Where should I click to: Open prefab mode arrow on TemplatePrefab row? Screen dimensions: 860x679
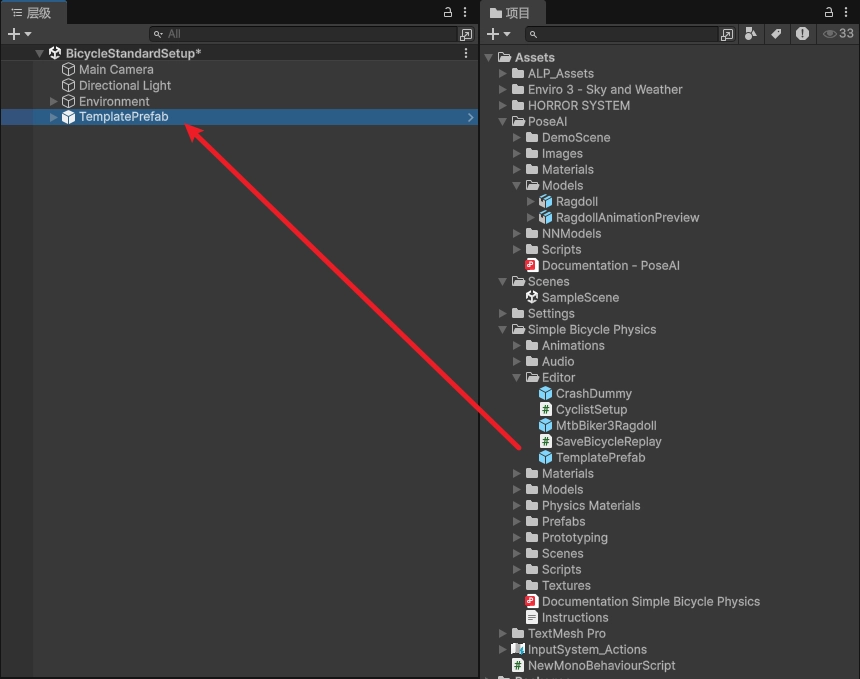tap(470, 117)
